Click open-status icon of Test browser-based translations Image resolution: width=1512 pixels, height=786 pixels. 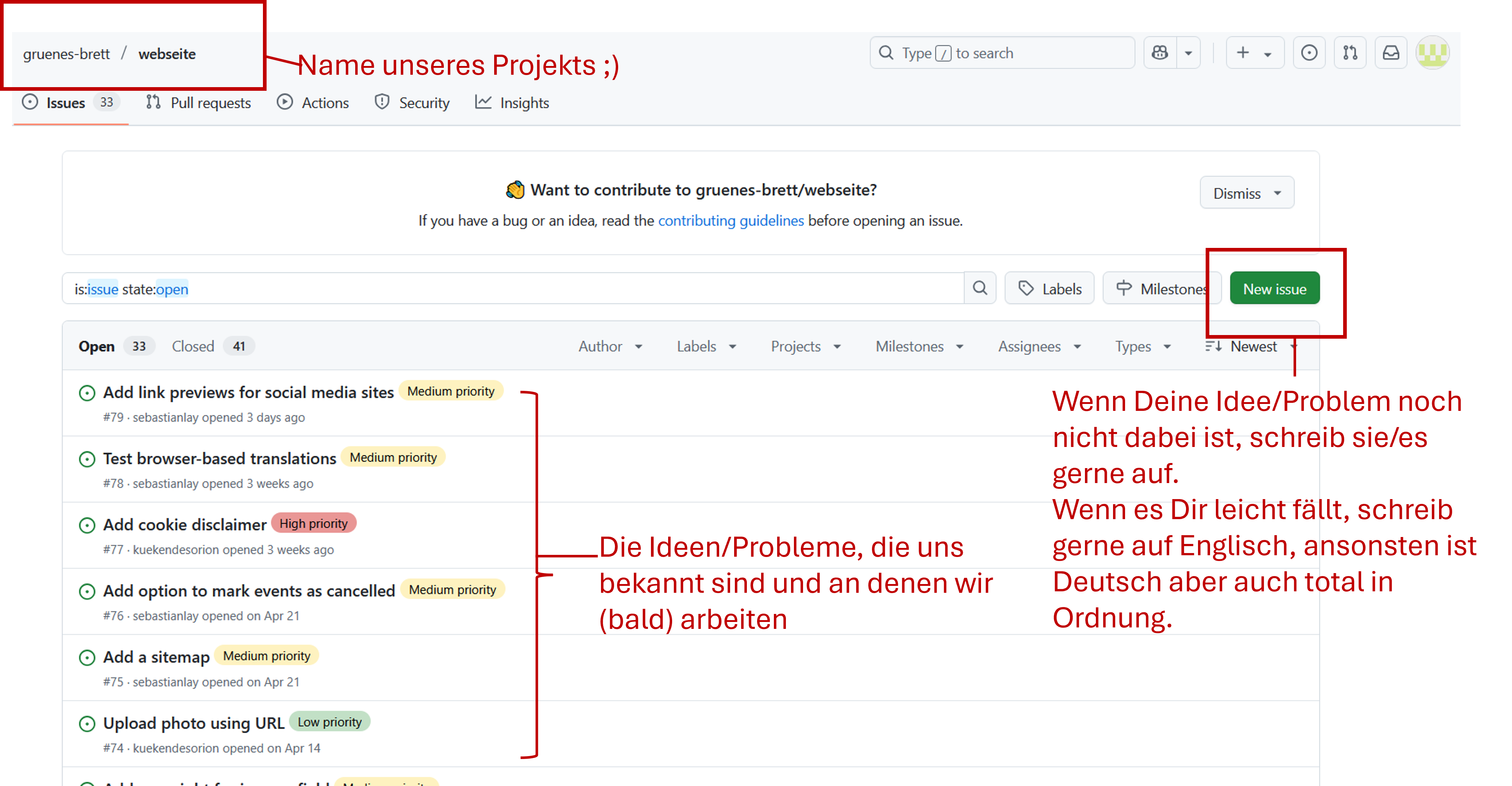tap(87, 459)
